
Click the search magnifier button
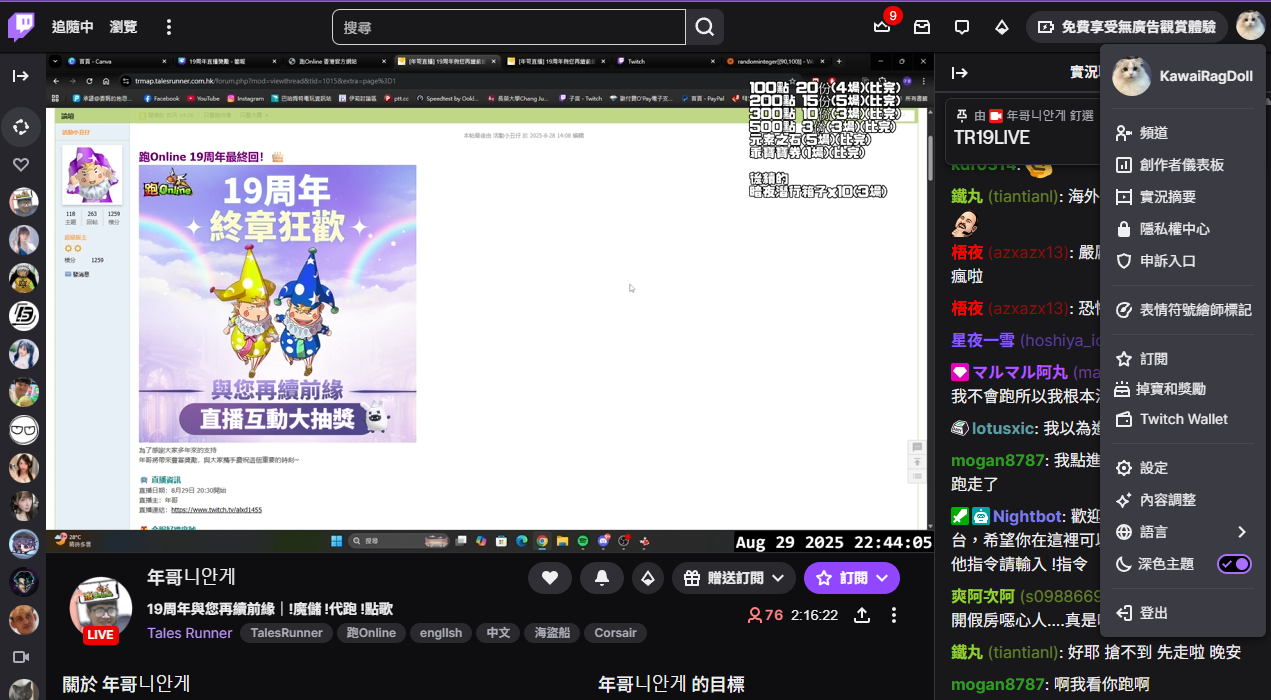tap(705, 27)
